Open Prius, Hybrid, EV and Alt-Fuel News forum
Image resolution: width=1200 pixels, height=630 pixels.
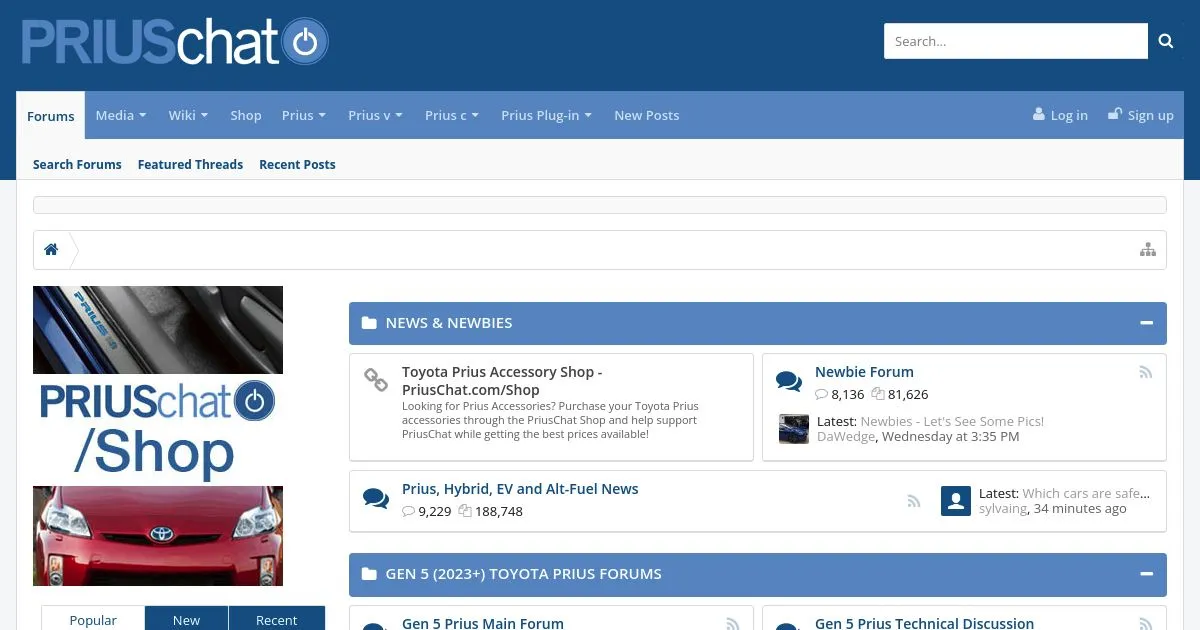(520, 489)
